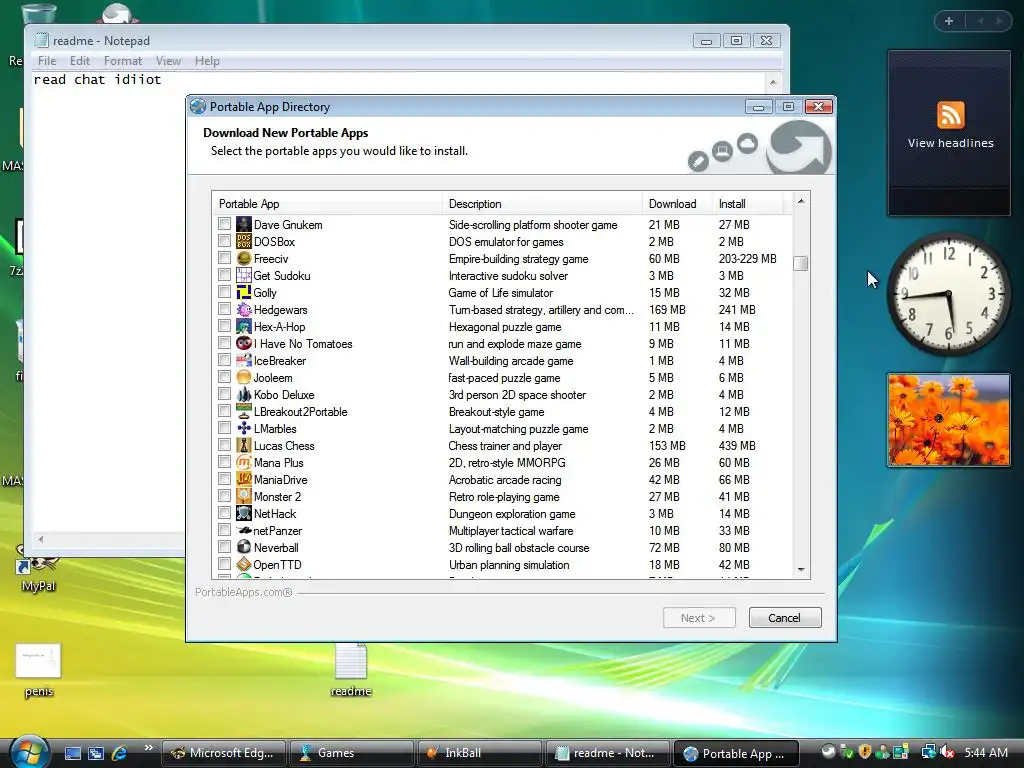The width and height of the screenshot is (1024, 768).
Task: Sort list by the Portable App column header
Action: pyautogui.click(x=327, y=204)
